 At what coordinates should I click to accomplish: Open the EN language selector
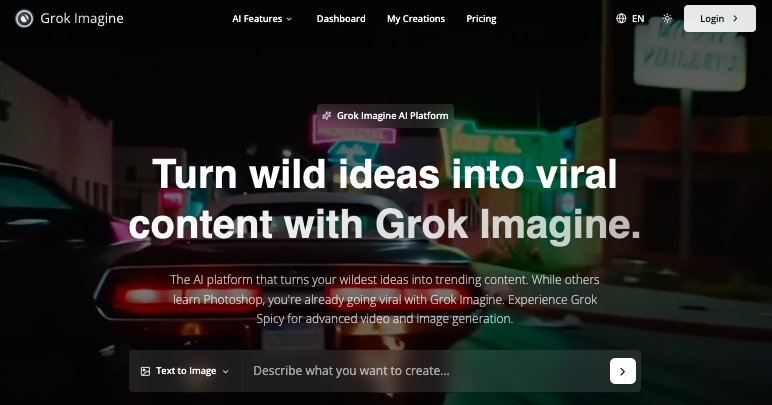tap(630, 19)
